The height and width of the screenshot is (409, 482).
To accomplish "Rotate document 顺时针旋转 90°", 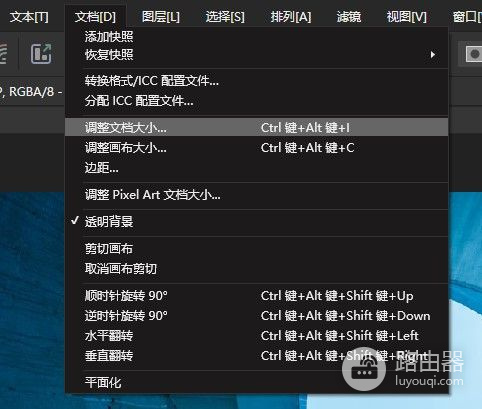I will 256,296.
